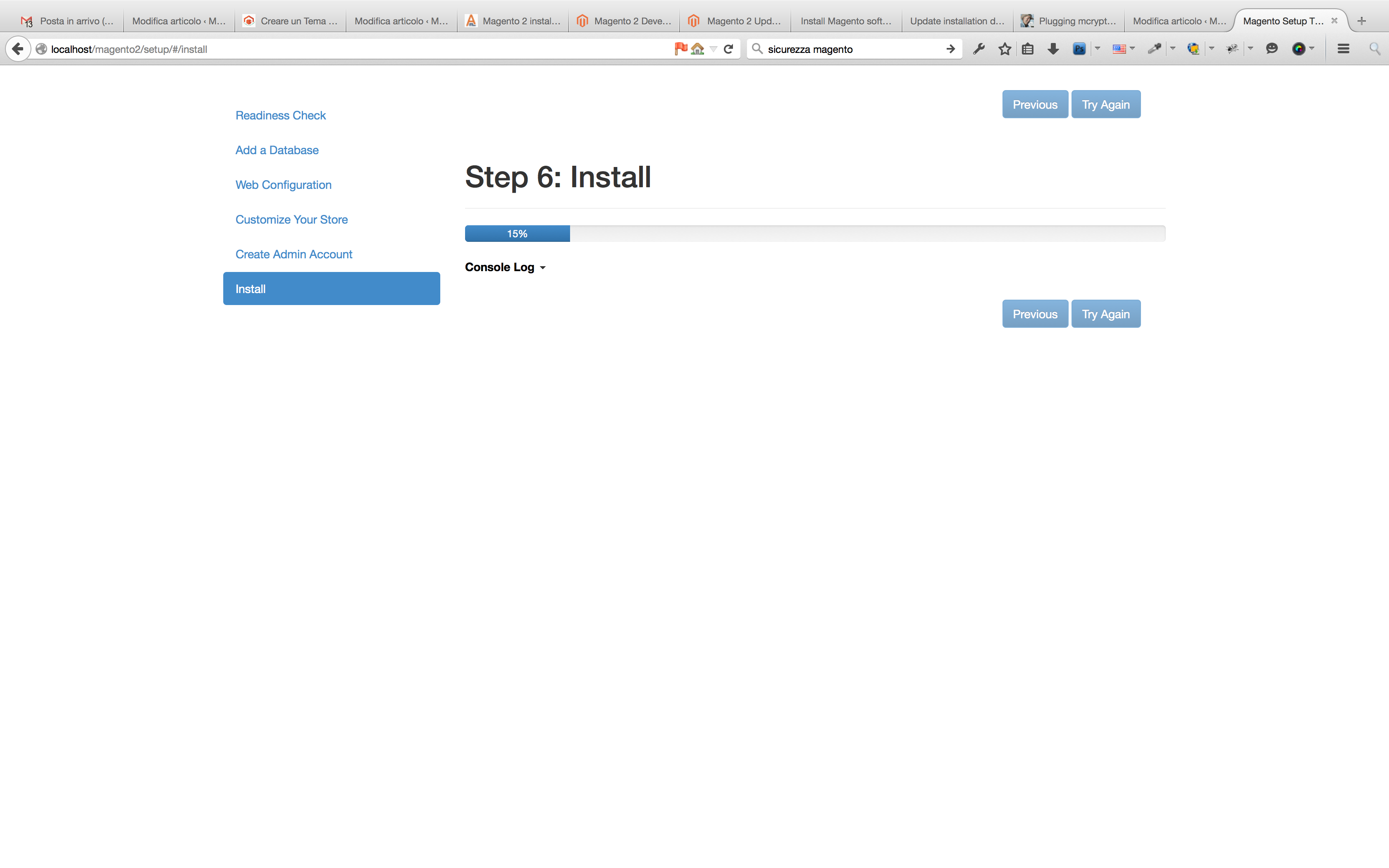Click the bookmark star icon
Viewport: 1389px width, 868px height.
point(1005,49)
